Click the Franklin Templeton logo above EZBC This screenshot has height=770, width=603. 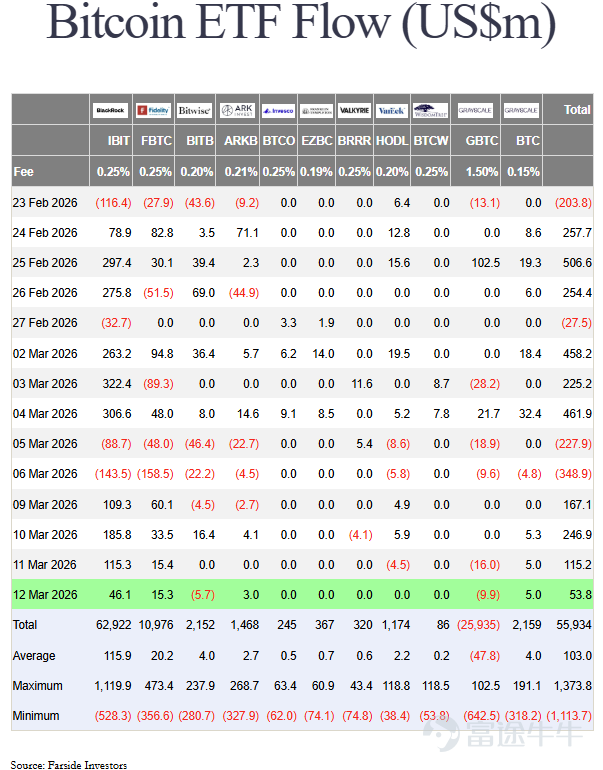click(x=316, y=110)
